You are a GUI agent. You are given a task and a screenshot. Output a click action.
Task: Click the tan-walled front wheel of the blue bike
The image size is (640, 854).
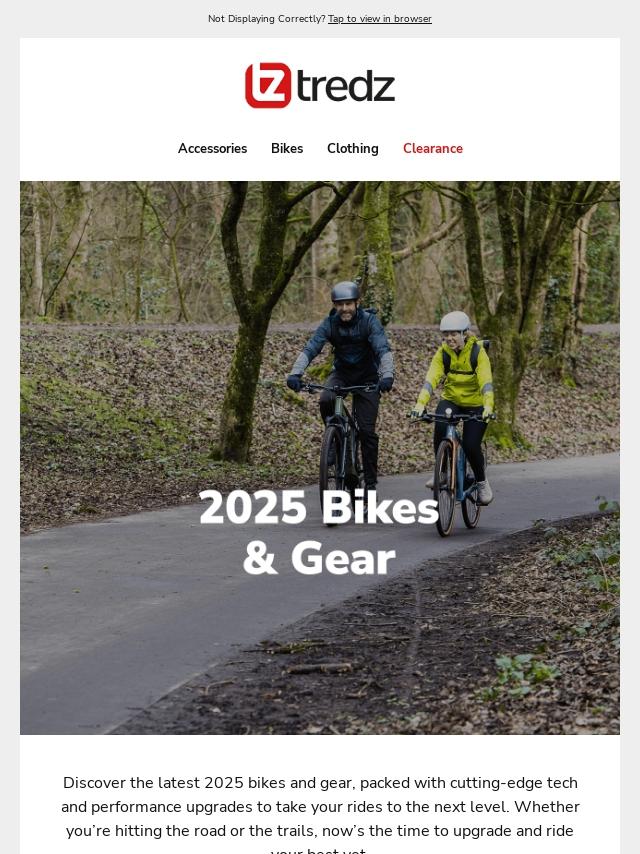pos(445,487)
